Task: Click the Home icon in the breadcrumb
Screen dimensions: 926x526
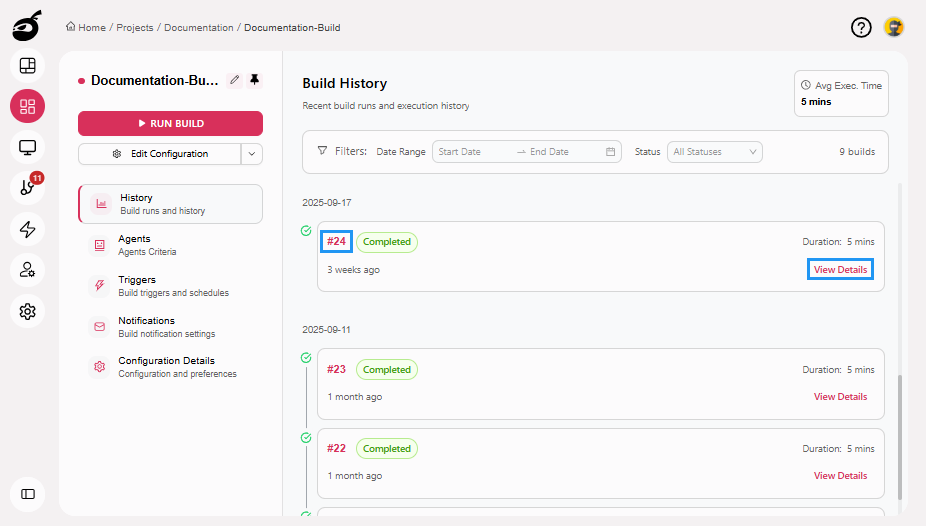Action: click(70, 27)
